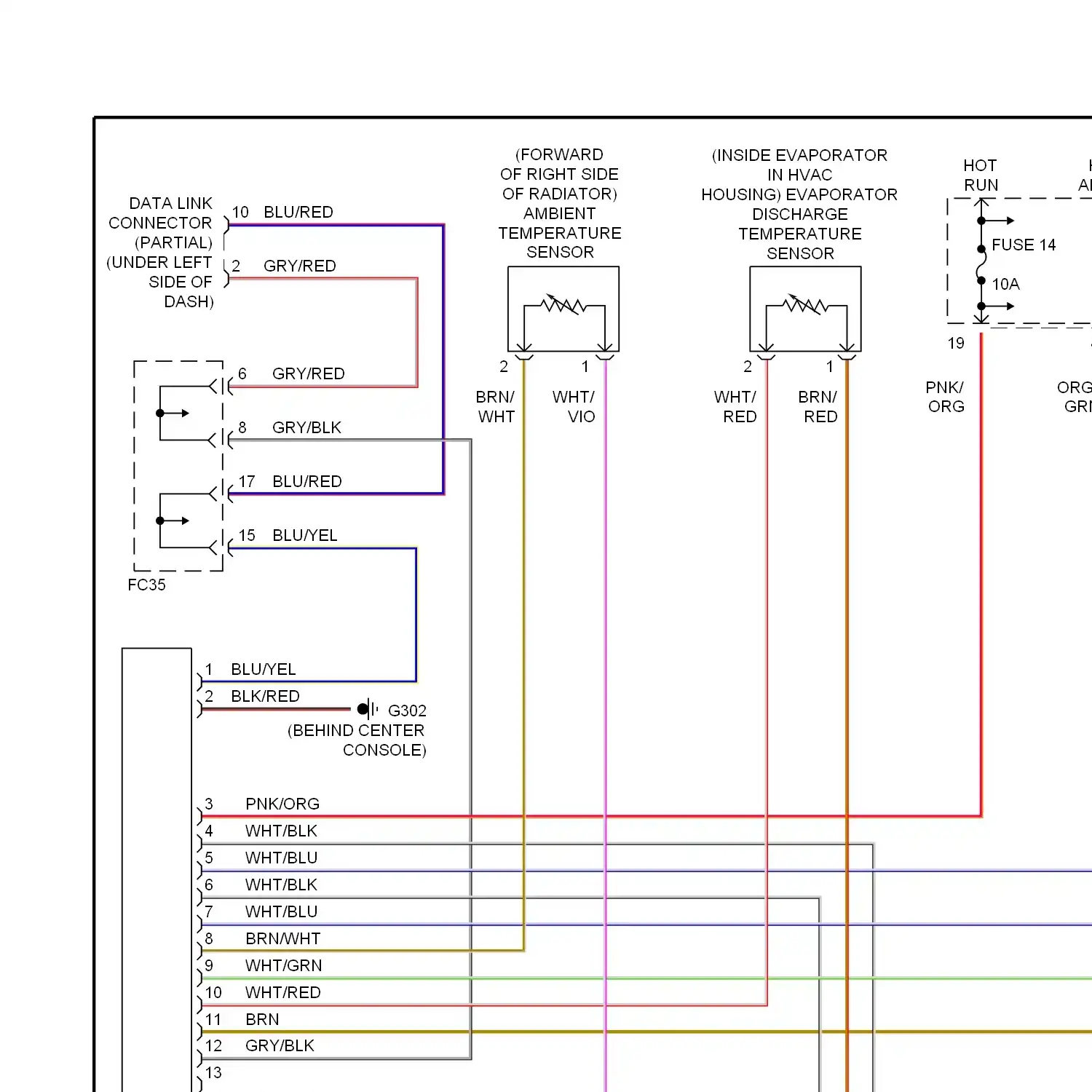This screenshot has width=1092, height=1092.
Task: Click the pin 7 WHT/BLU label
Action: point(261,911)
